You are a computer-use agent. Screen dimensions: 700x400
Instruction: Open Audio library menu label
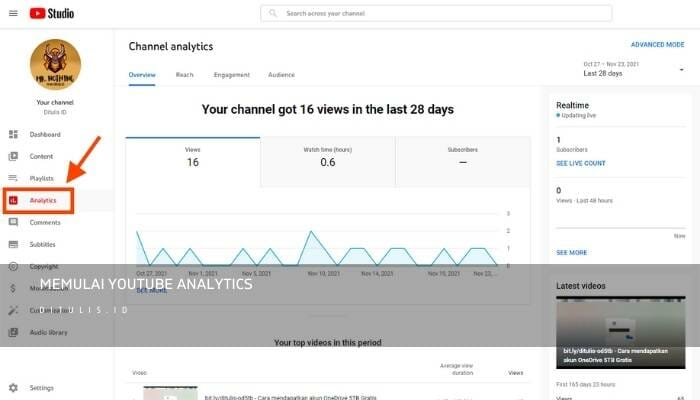(48, 332)
